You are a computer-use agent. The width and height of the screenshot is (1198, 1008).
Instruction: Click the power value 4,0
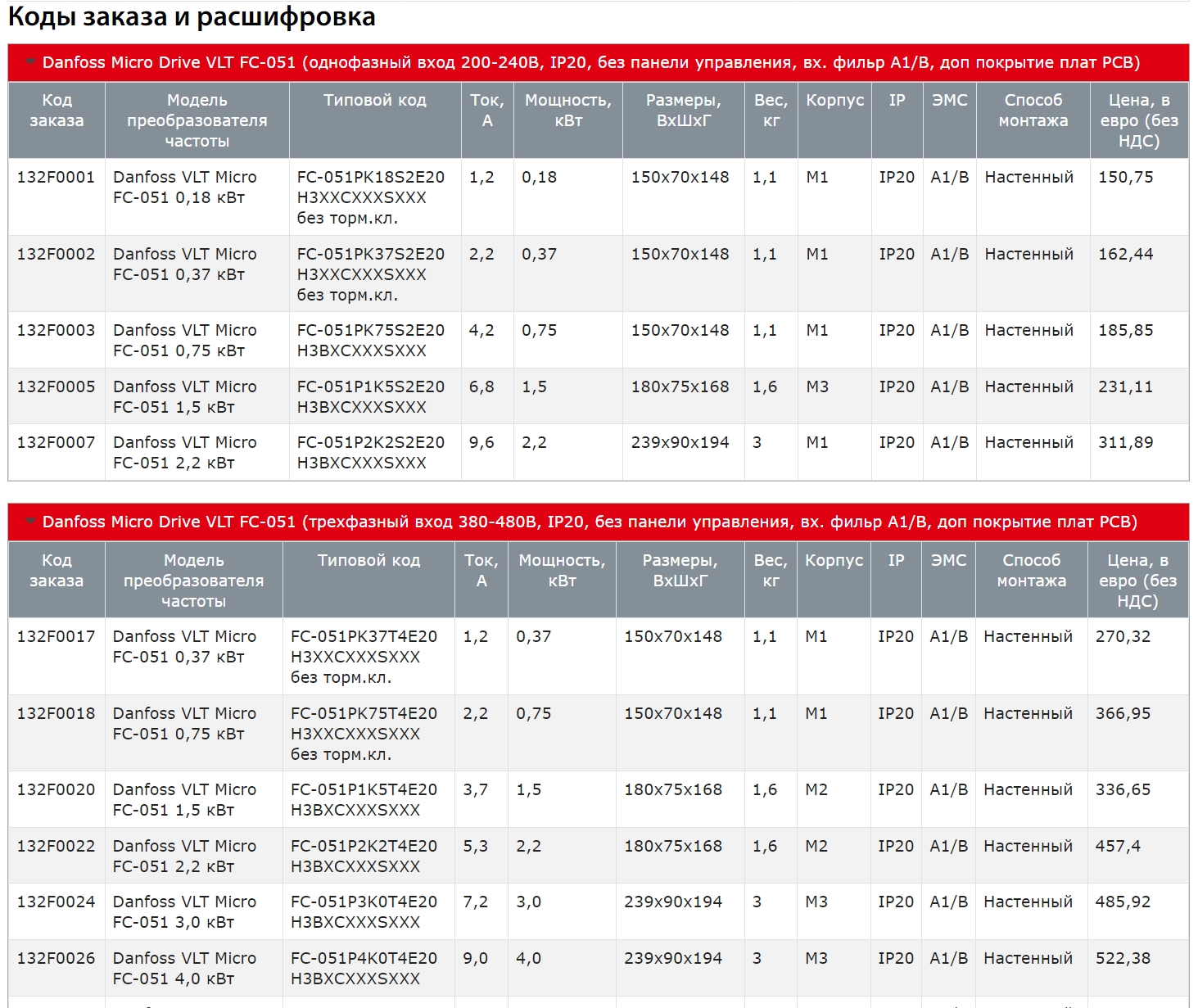pos(528,958)
